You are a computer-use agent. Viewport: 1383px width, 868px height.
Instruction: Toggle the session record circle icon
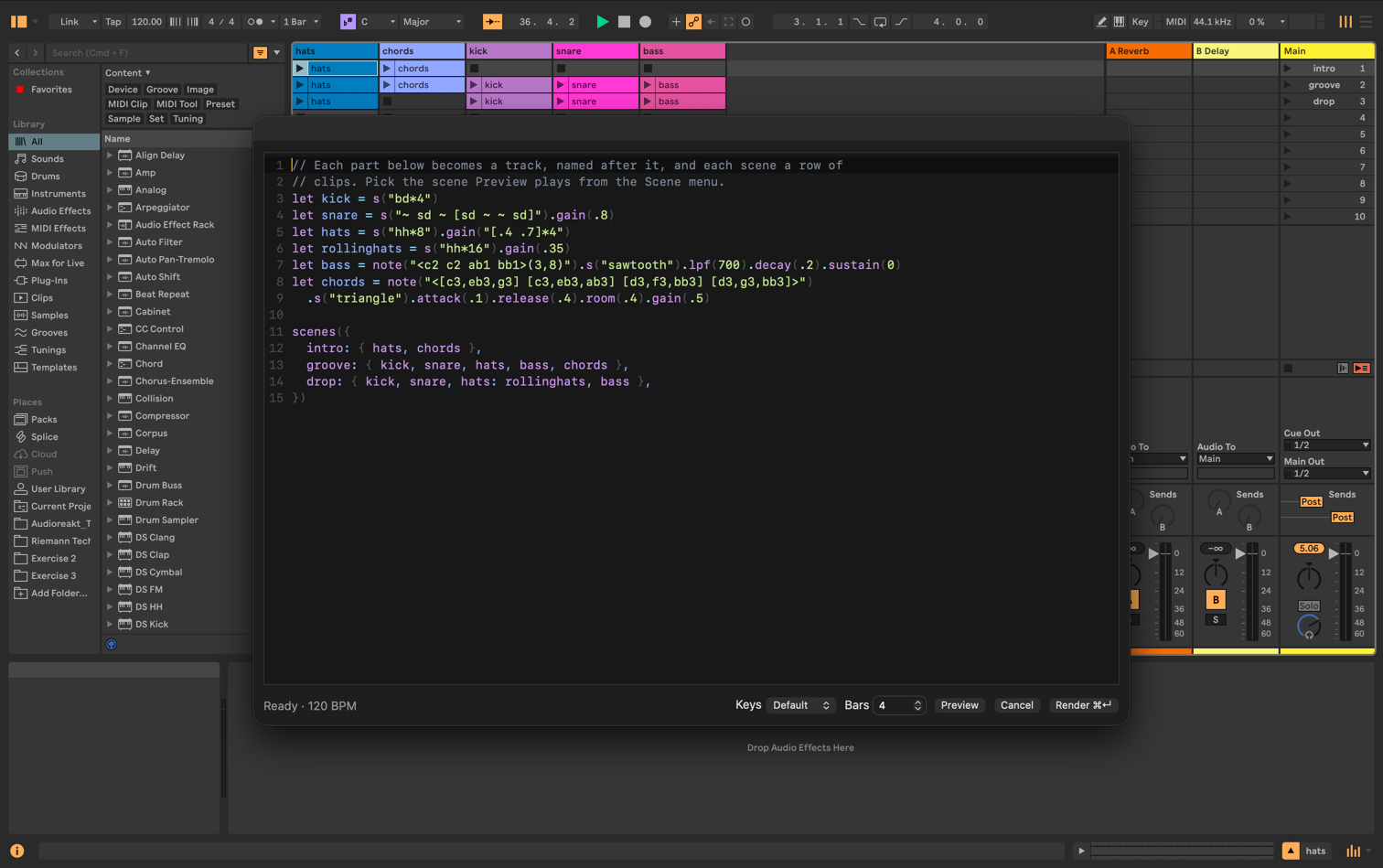[x=746, y=22]
